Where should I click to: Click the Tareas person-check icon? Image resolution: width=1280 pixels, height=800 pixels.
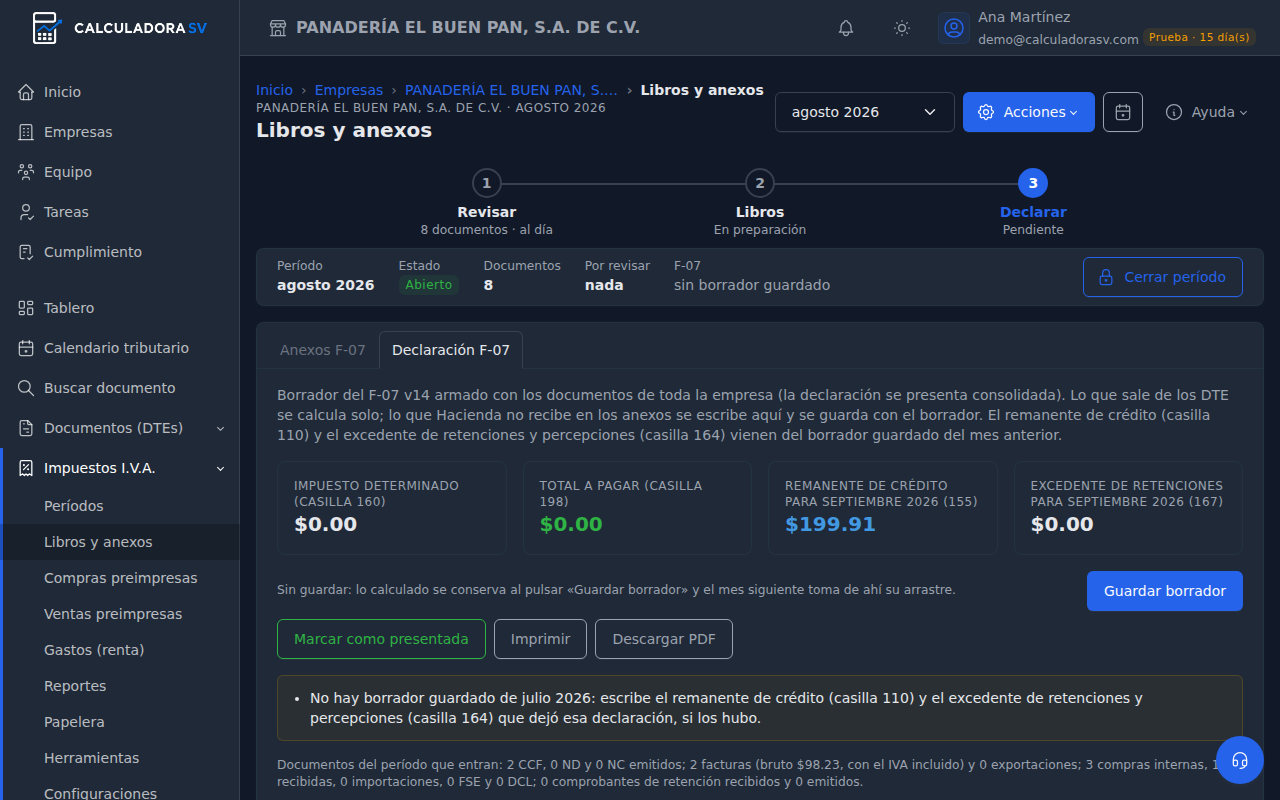tap(26, 212)
